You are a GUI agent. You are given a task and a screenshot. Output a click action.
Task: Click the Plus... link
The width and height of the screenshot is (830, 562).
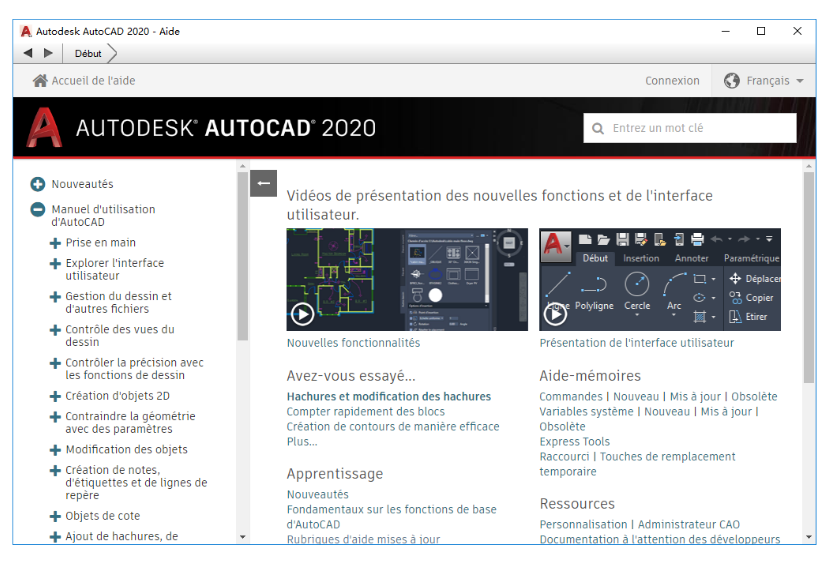pyautogui.click(x=302, y=441)
